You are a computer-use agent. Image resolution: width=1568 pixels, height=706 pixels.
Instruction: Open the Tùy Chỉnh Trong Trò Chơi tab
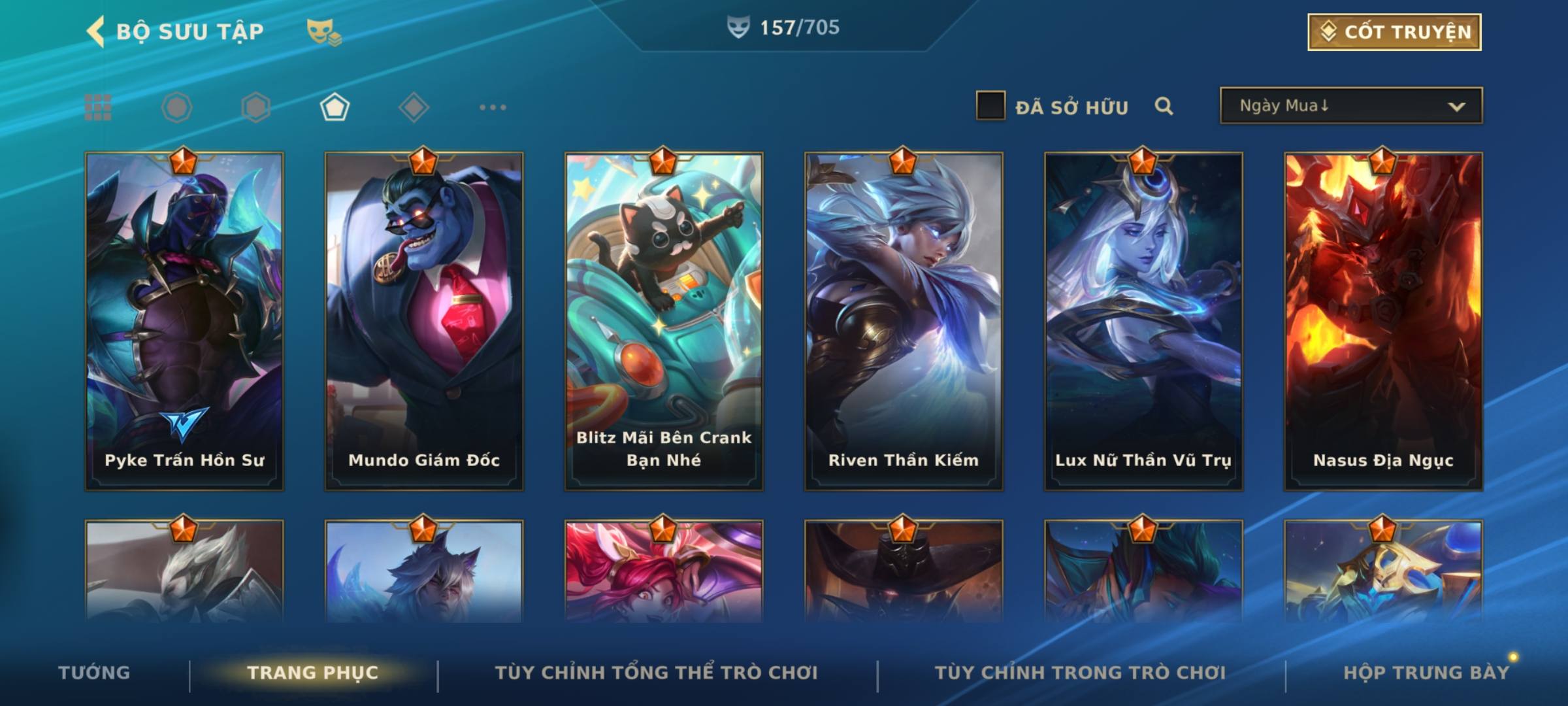(x=1081, y=673)
